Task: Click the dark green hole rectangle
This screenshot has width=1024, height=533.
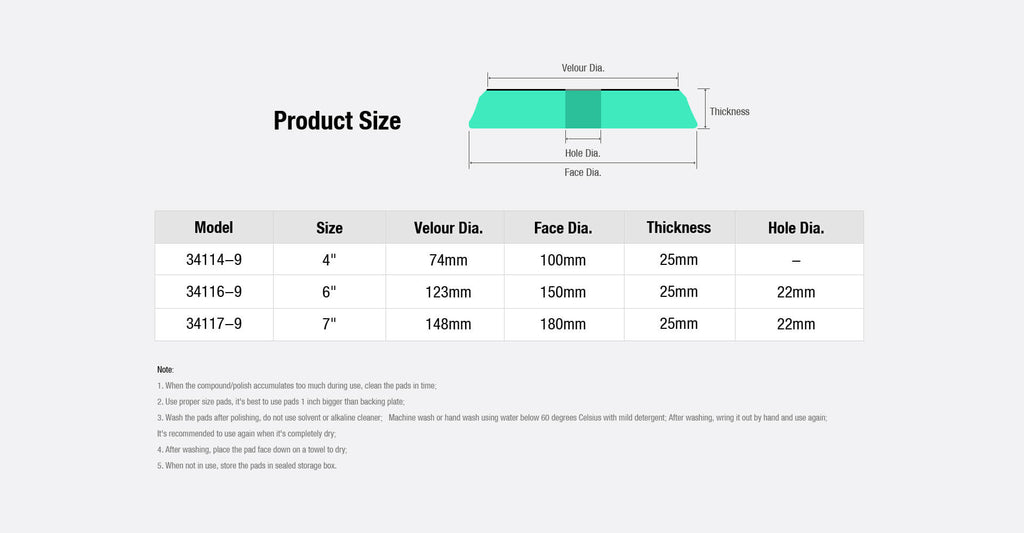Action: 583,109
